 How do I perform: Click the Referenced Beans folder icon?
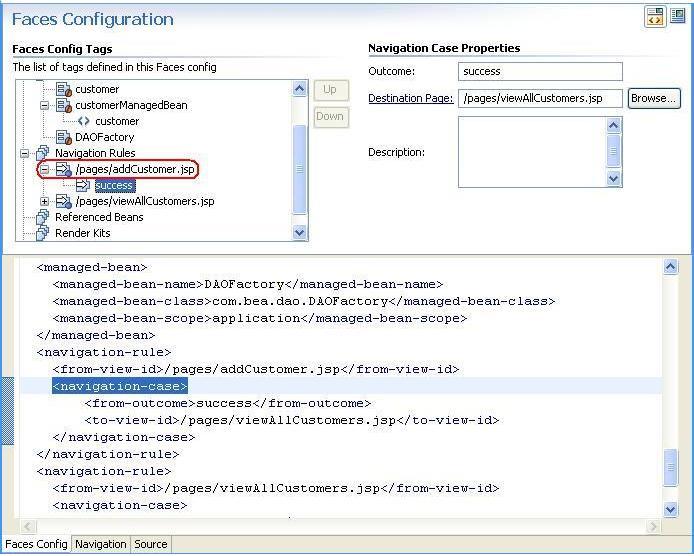(x=42, y=217)
